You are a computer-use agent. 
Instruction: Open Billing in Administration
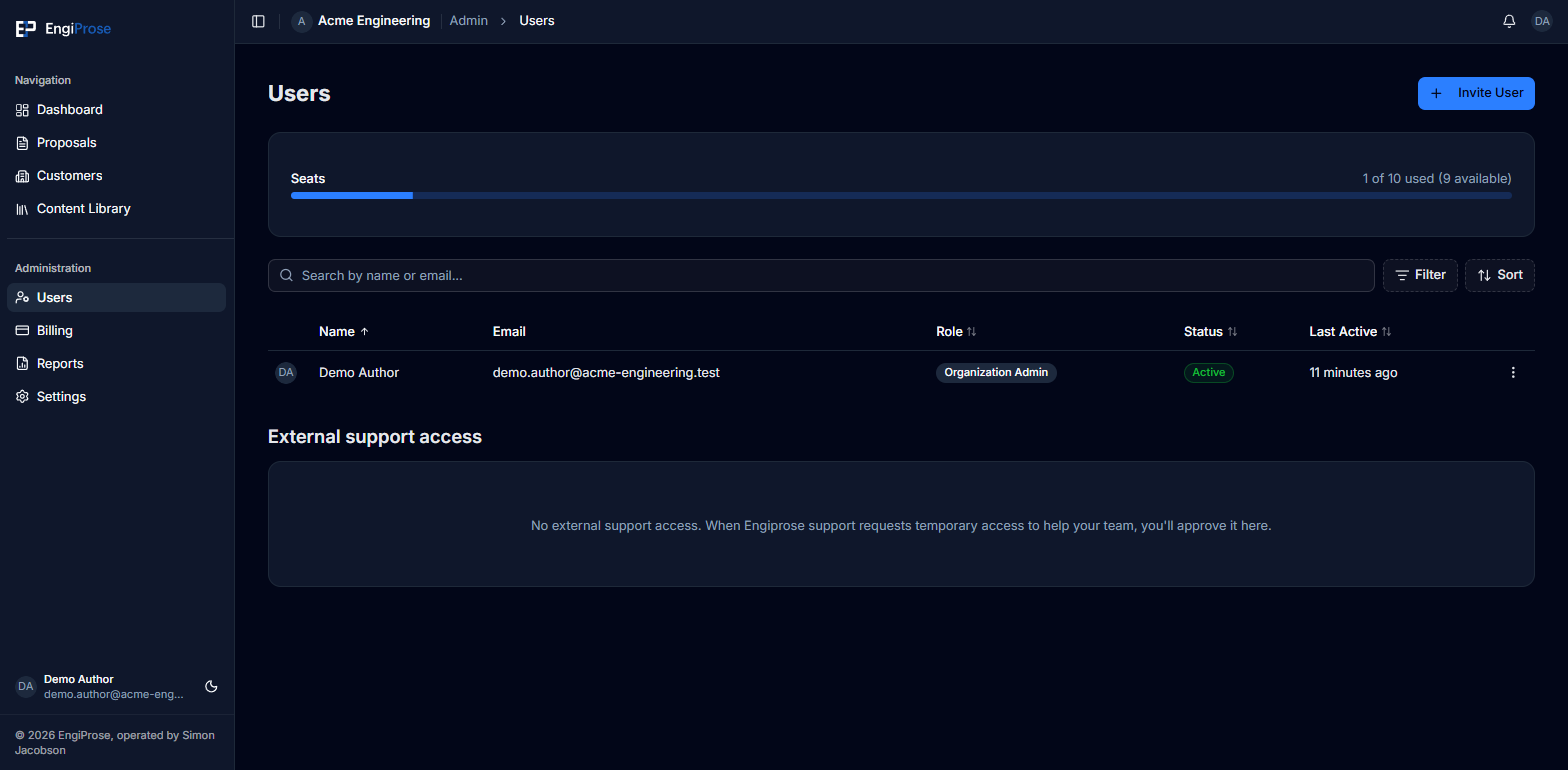point(116,331)
